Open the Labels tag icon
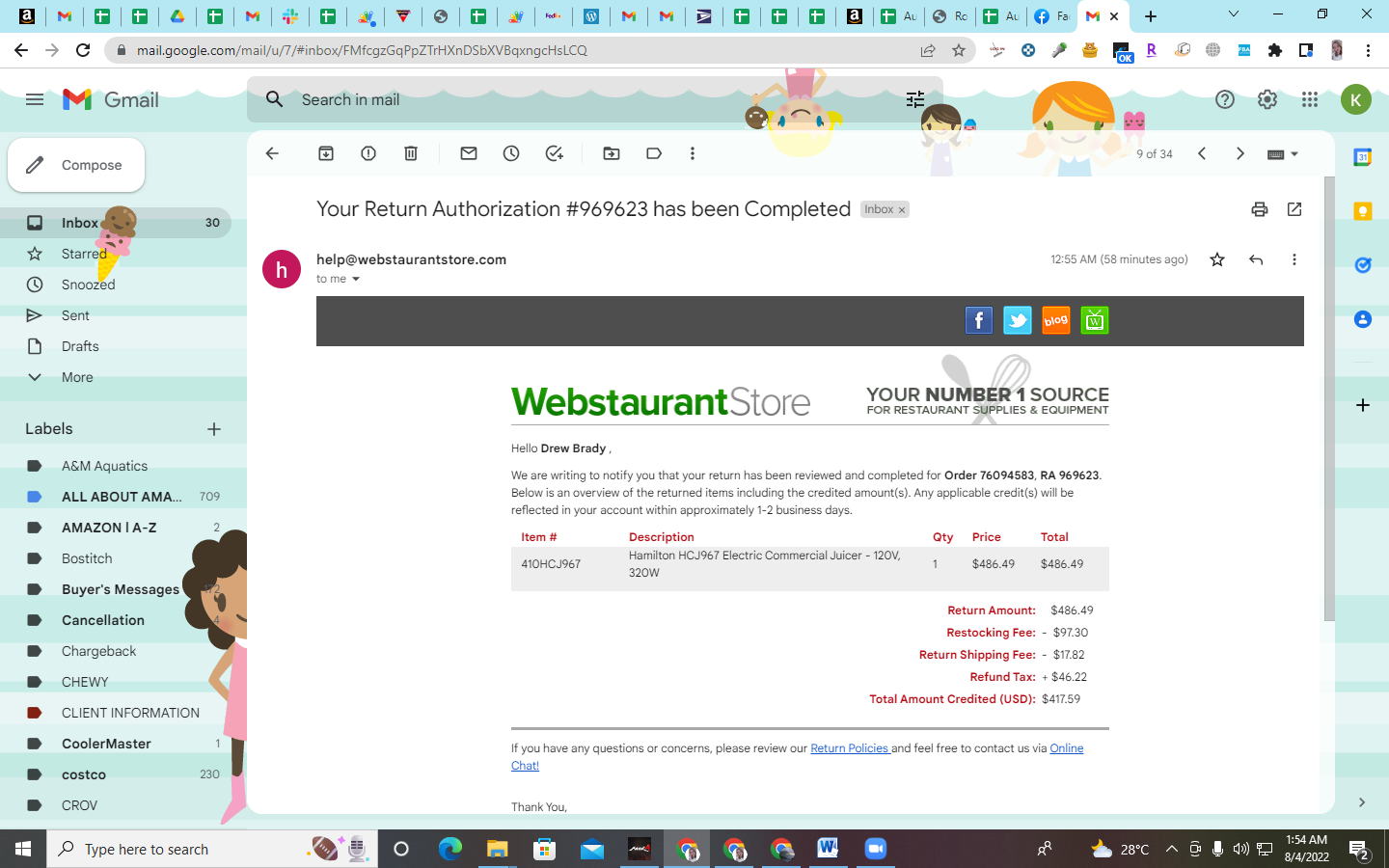The height and width of the screenshot is (868, 1389). 654,153
